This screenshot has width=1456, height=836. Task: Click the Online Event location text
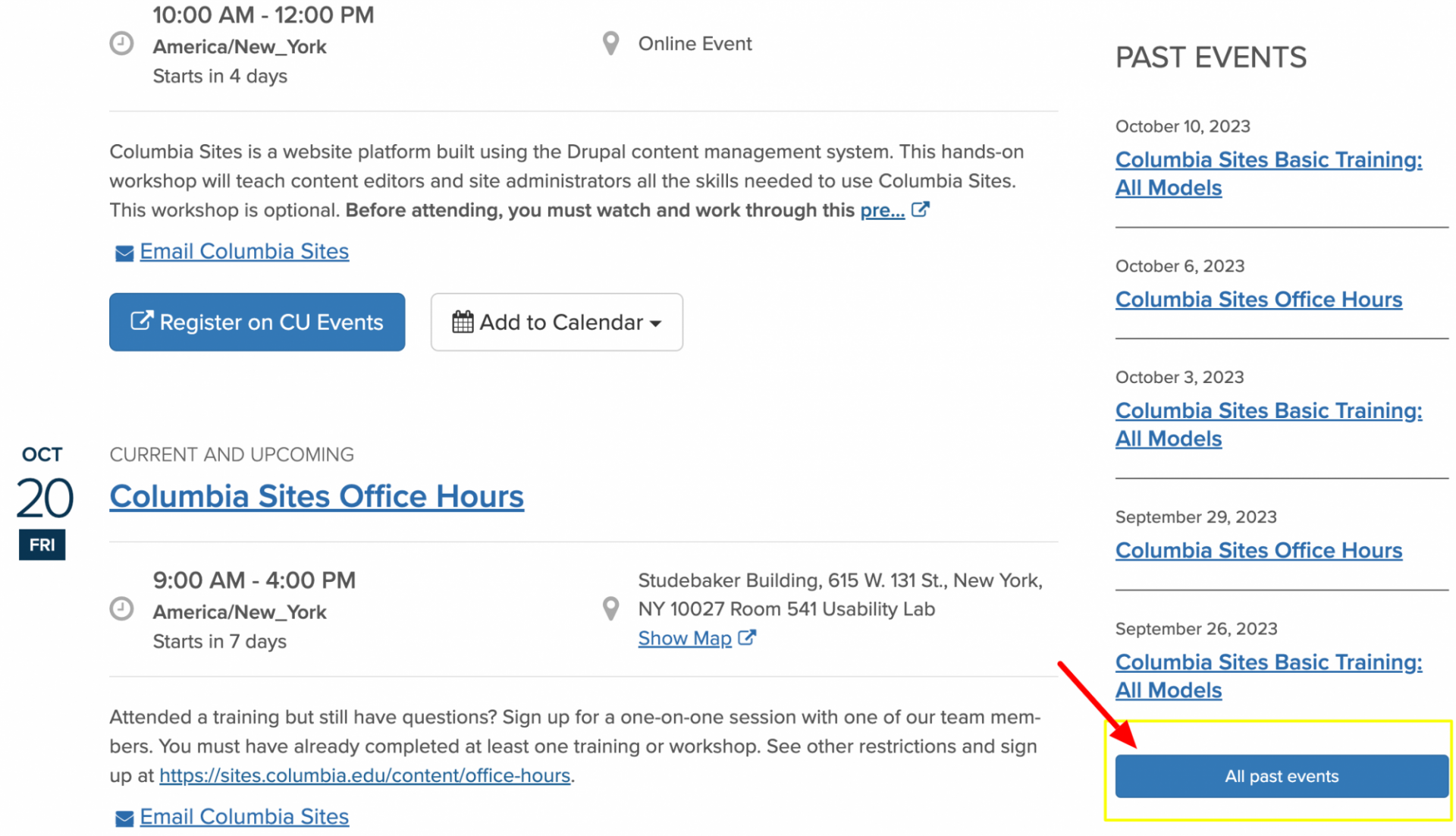[695, 44]
